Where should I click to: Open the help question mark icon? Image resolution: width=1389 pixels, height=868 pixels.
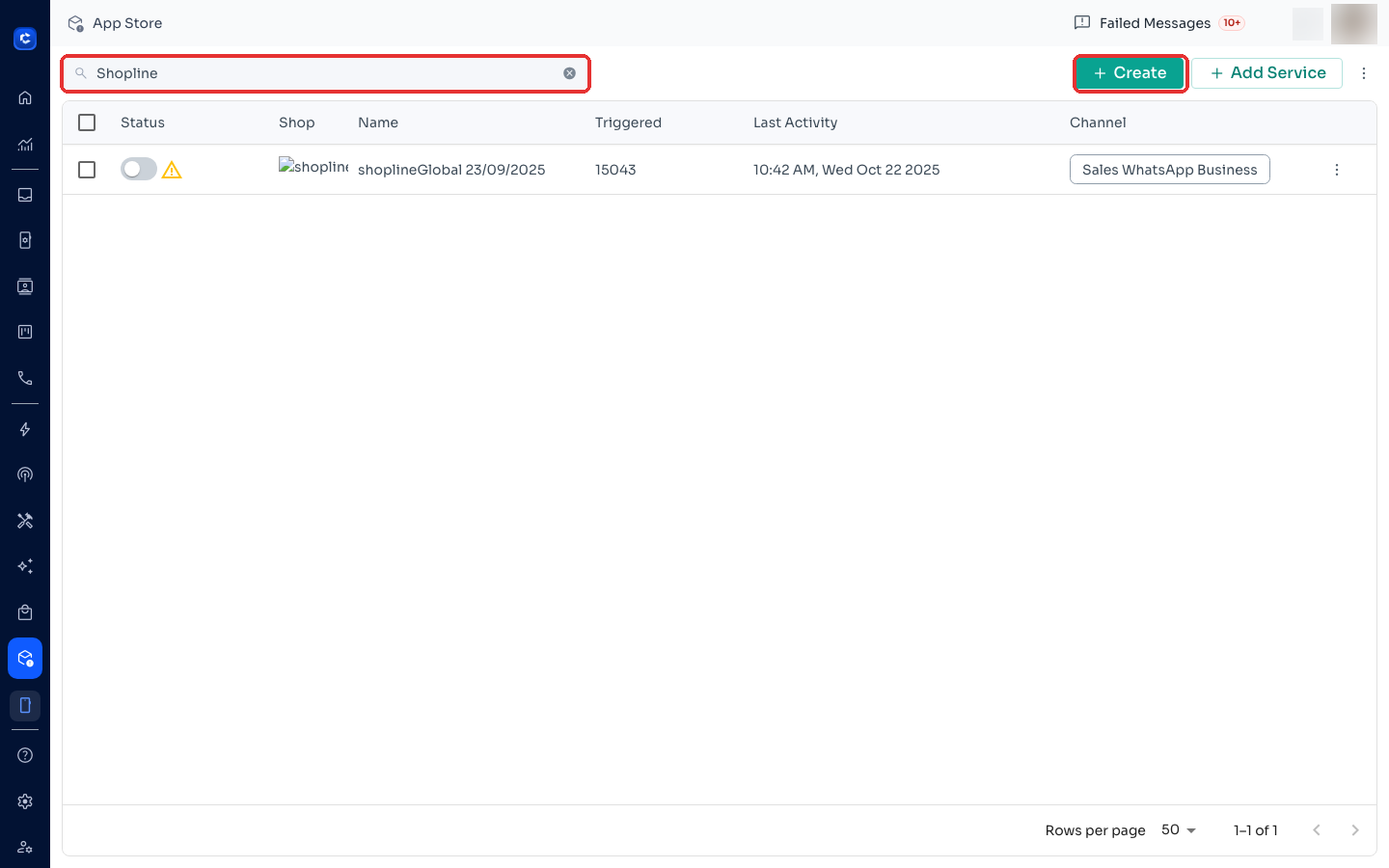point(25,755)
